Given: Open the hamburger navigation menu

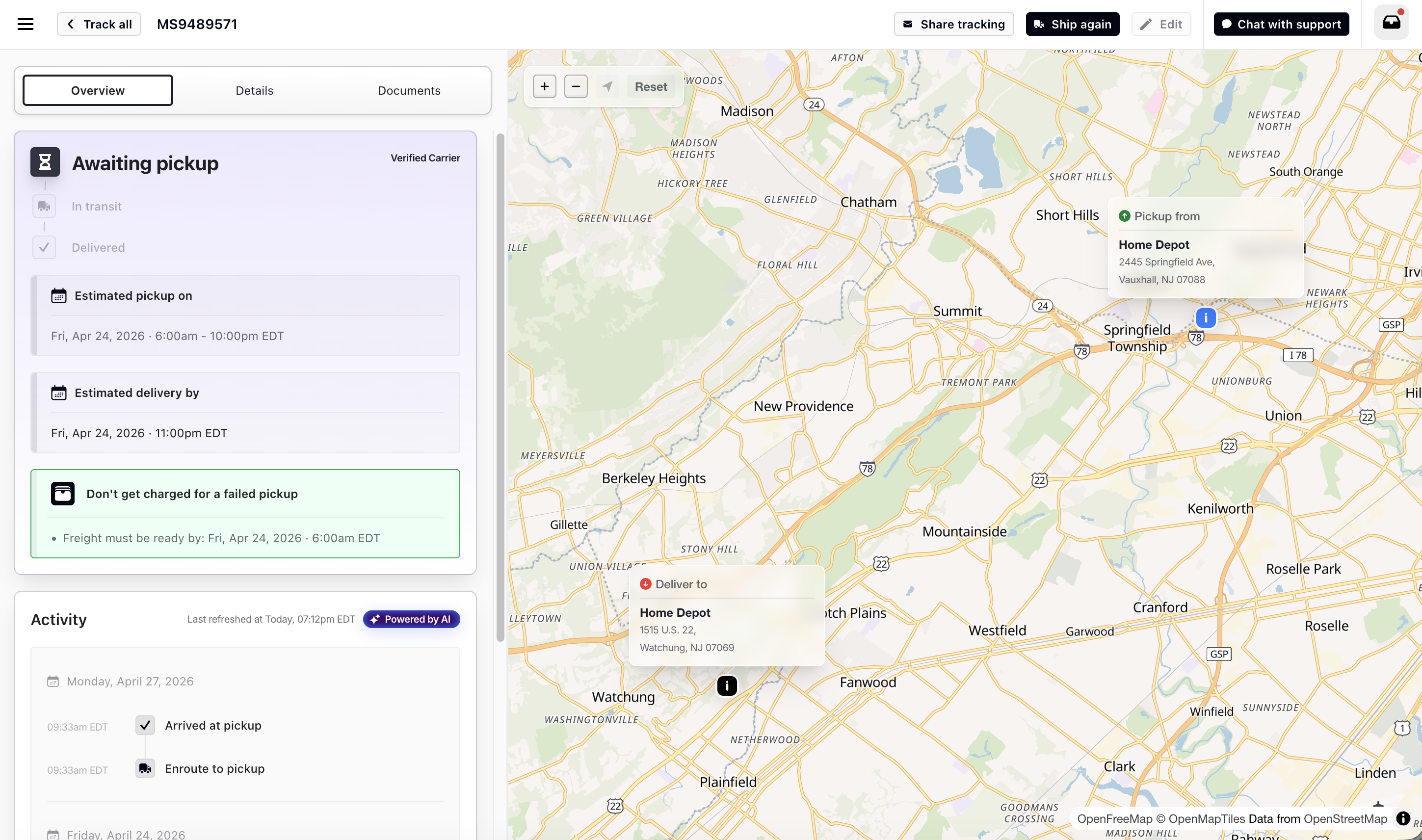Looking at the screenshot, I should [x=26, y=25].
